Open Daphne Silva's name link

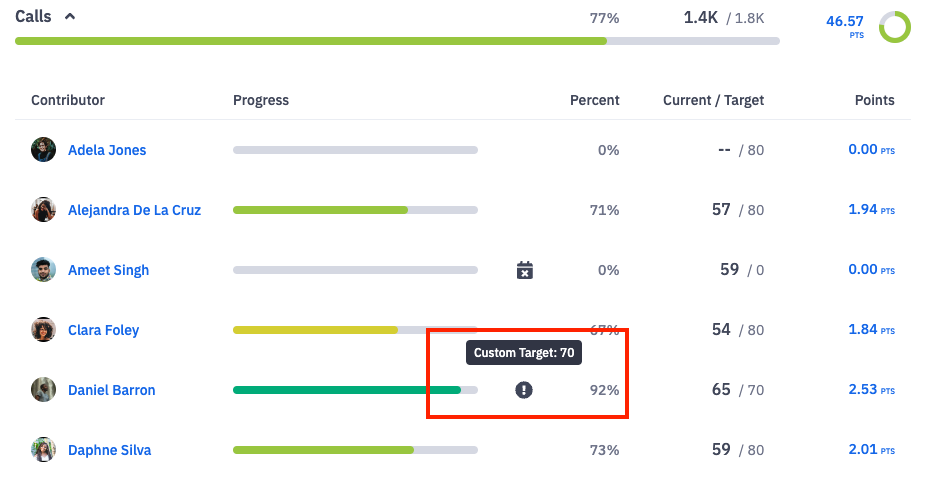click(x=109, y=450)
